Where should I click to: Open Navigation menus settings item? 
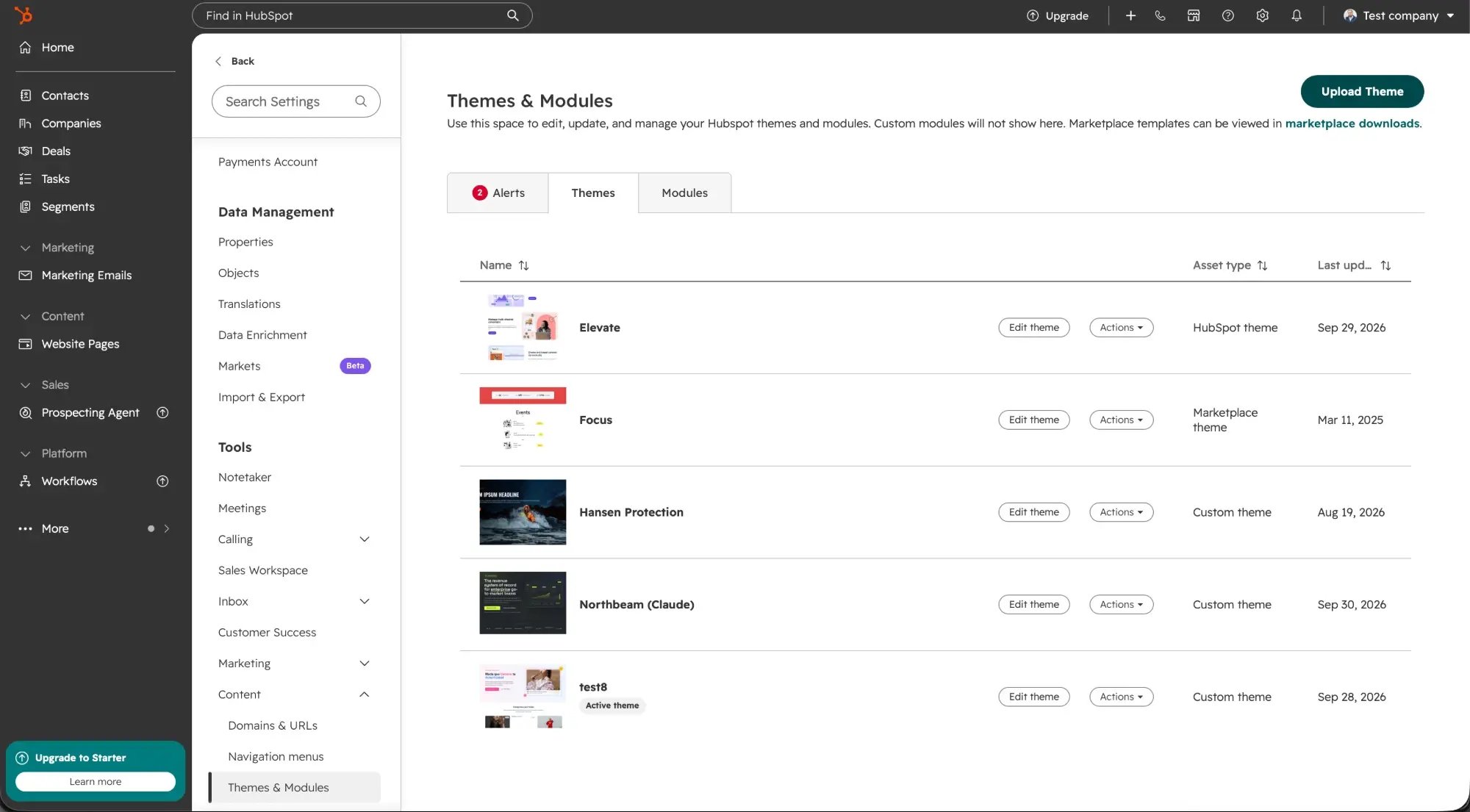(276, 757)
